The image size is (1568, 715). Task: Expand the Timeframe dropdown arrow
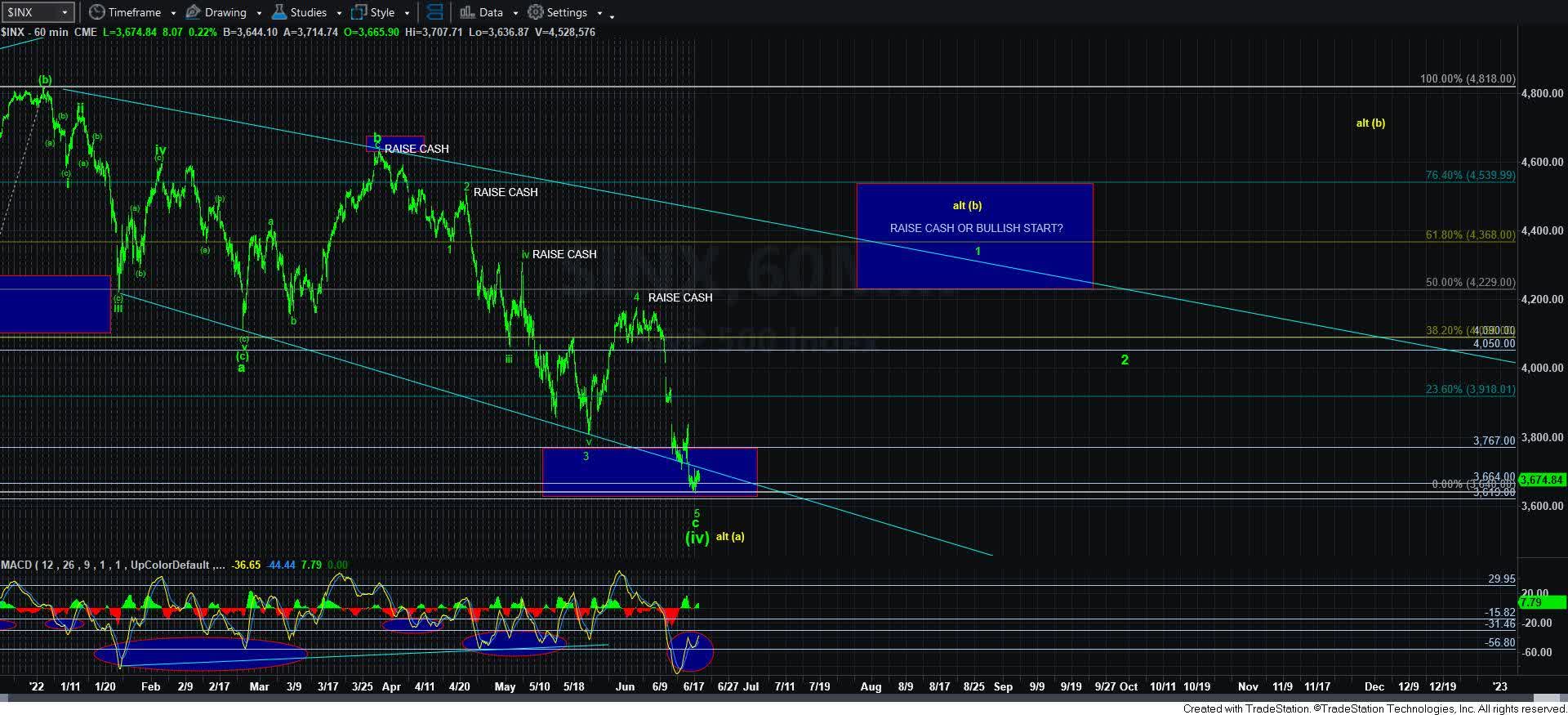pyautogui.click(x=174, y=13)
